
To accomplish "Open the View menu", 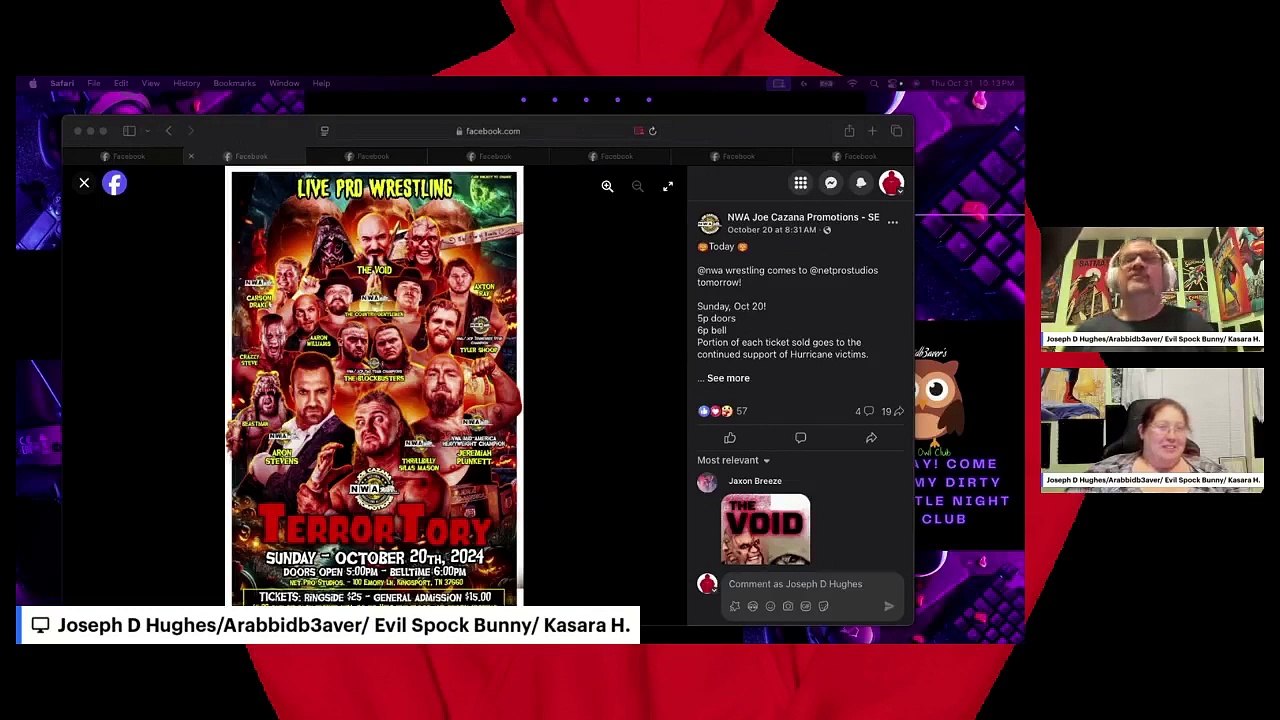I will coord(150,83).
